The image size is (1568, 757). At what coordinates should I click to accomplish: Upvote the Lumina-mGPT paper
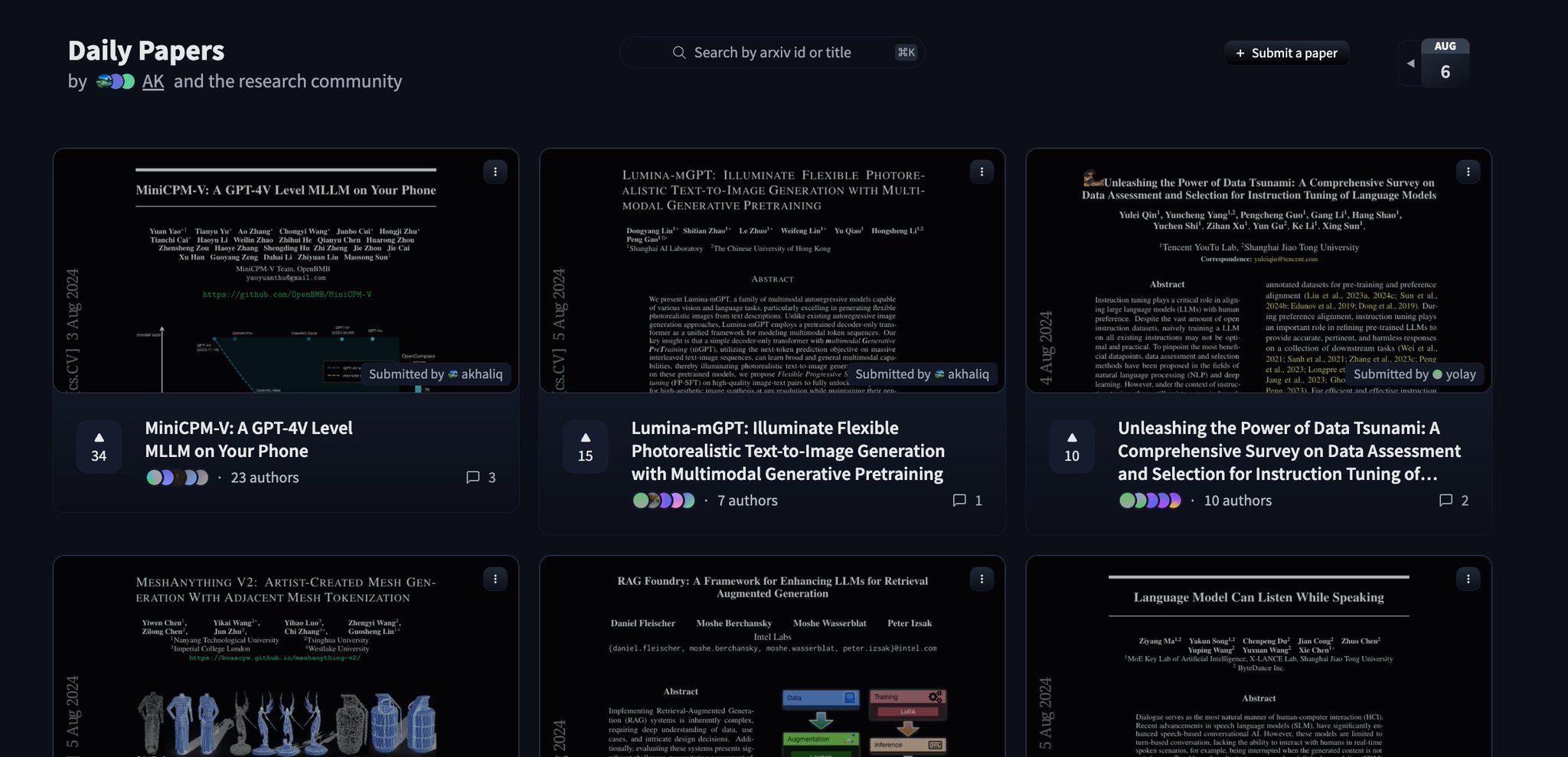click(585, 447)
